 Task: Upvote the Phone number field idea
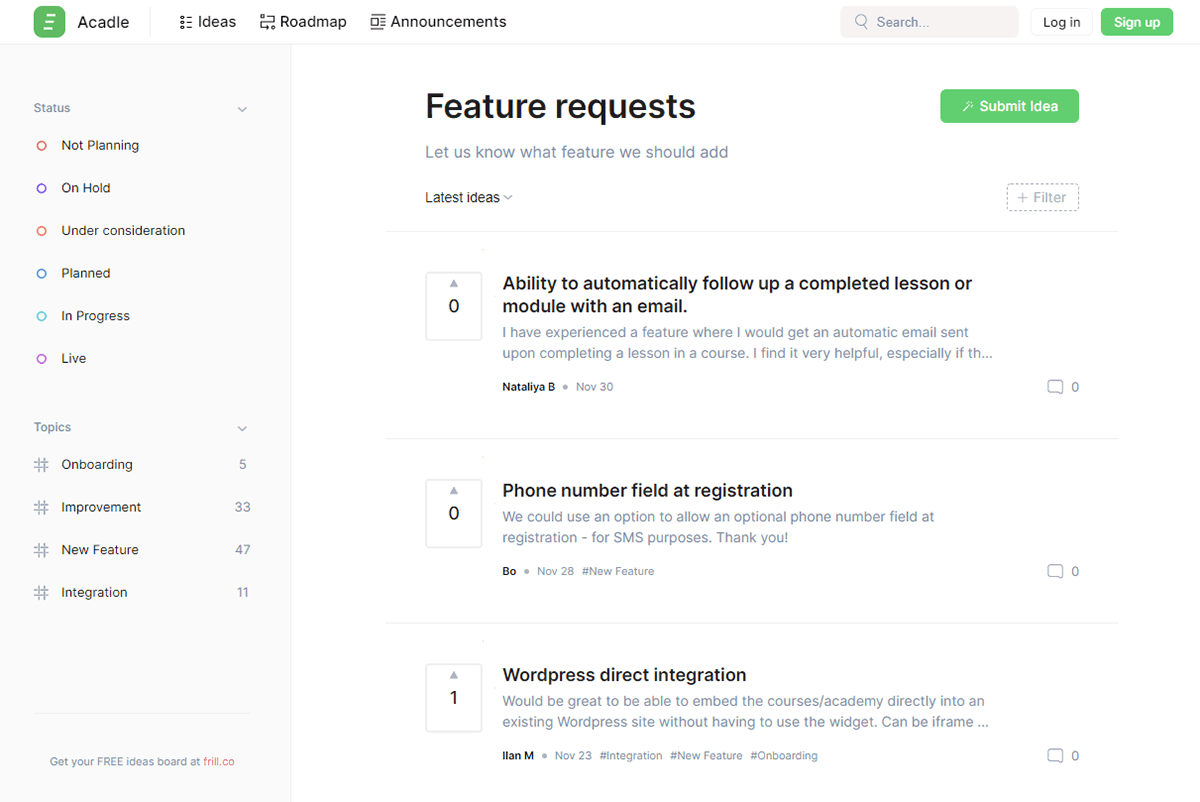pyautogui.click(x=454, y=513)
